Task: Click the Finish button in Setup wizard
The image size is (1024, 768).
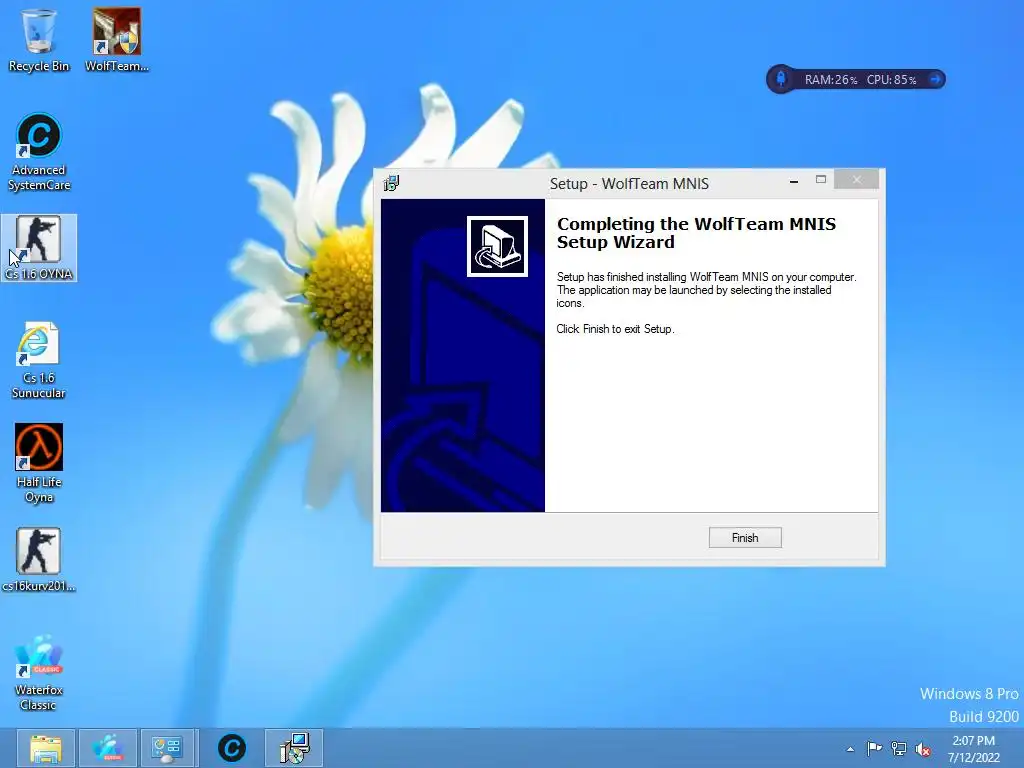Action: [745, 537]
